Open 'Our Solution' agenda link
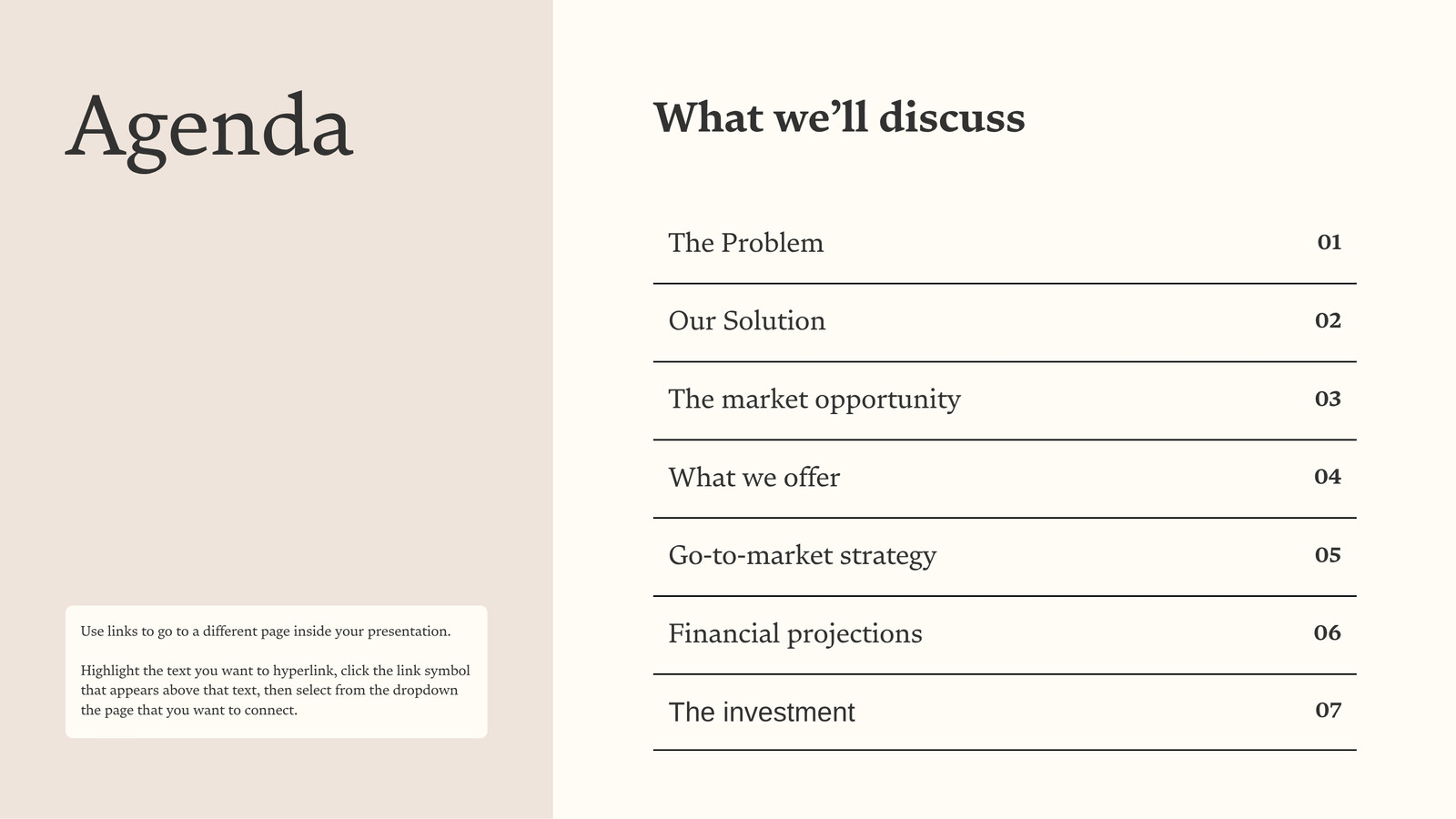Viewport: 1456px width, 819px height. point(747,321)
